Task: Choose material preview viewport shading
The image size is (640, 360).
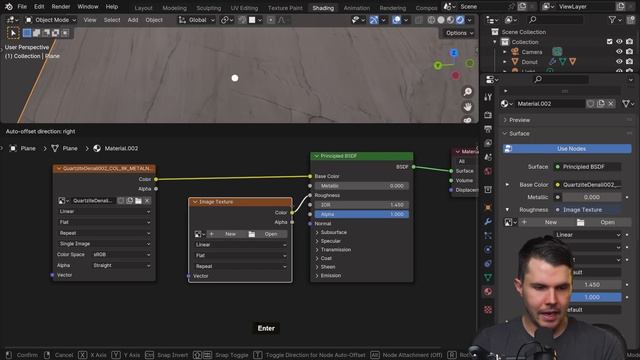Action: 450,20
